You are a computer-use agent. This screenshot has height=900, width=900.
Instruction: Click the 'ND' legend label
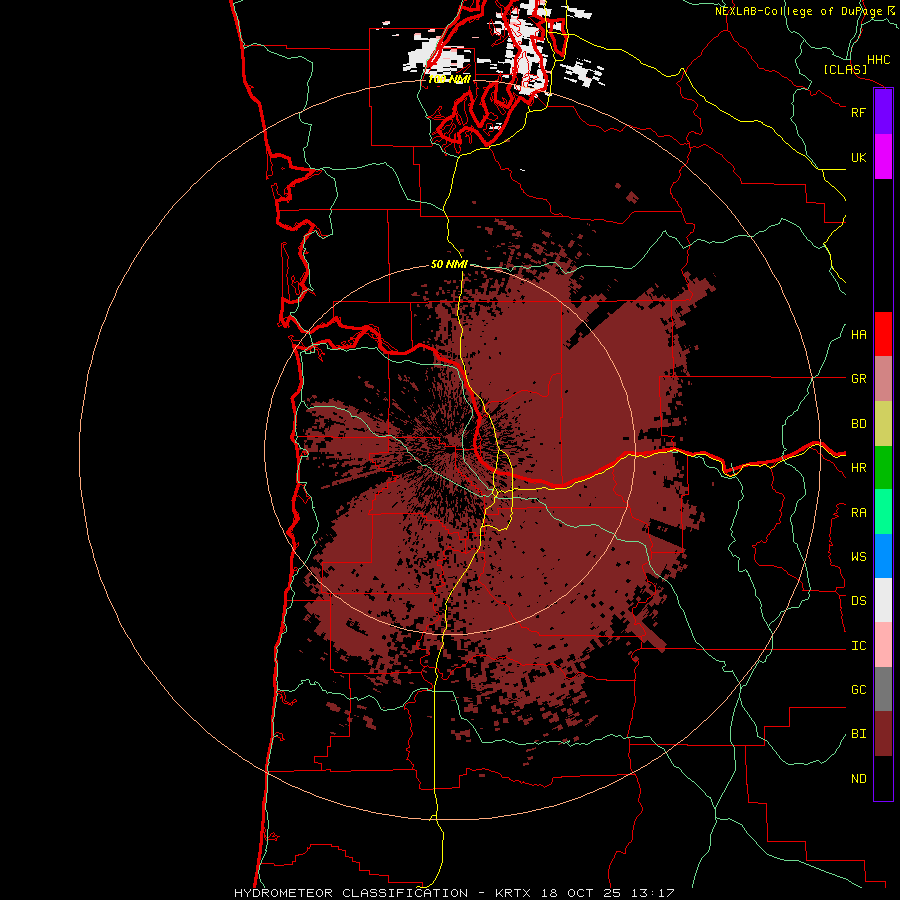pyautogui.click(x=858, y=779)
